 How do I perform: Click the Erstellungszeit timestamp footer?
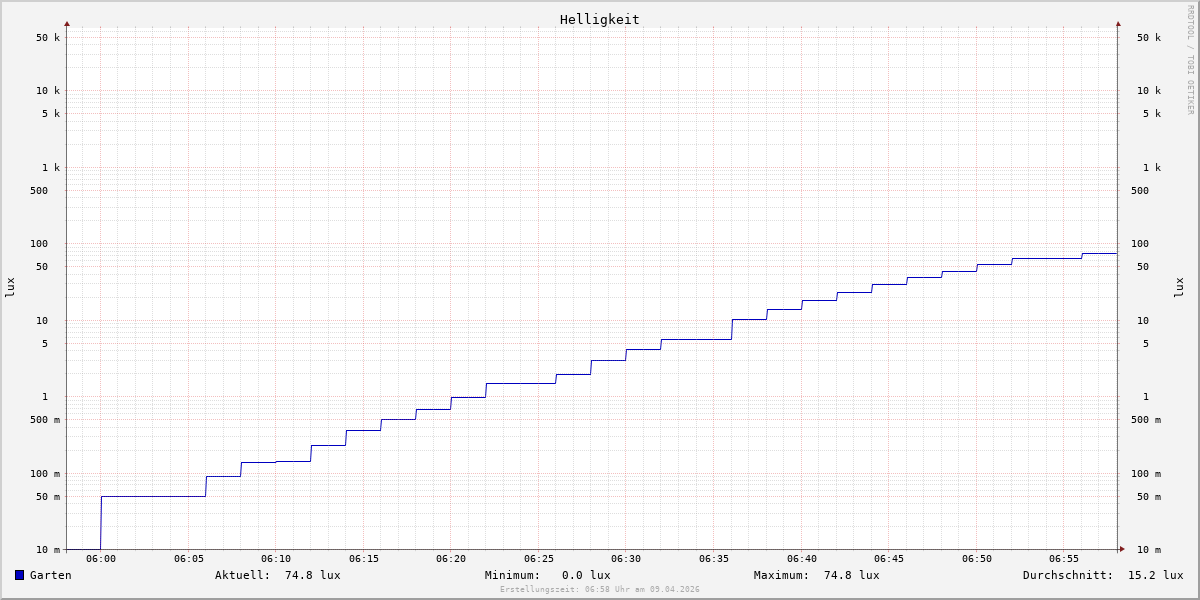click(600, 590)
